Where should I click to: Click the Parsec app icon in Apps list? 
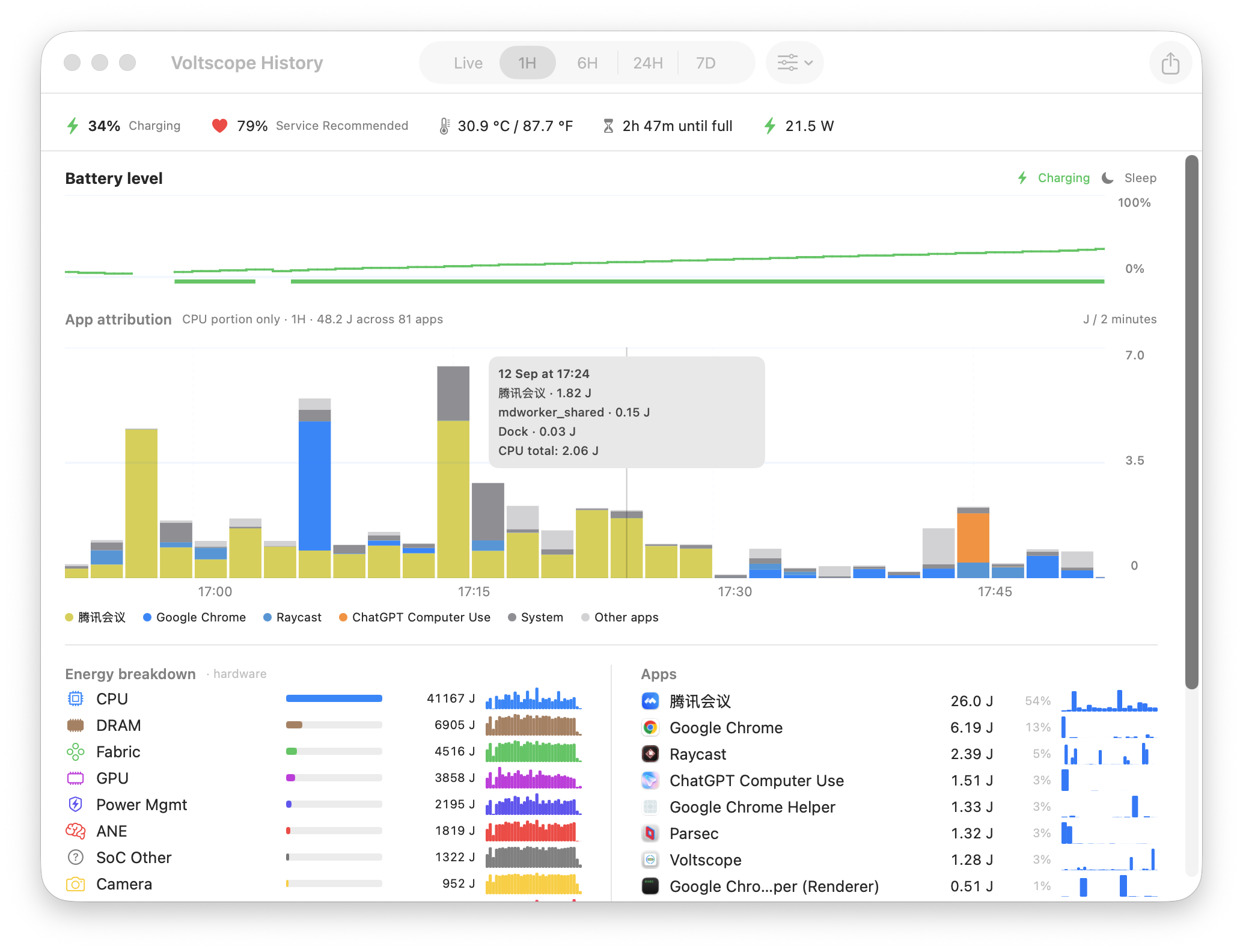pos(650,833)
